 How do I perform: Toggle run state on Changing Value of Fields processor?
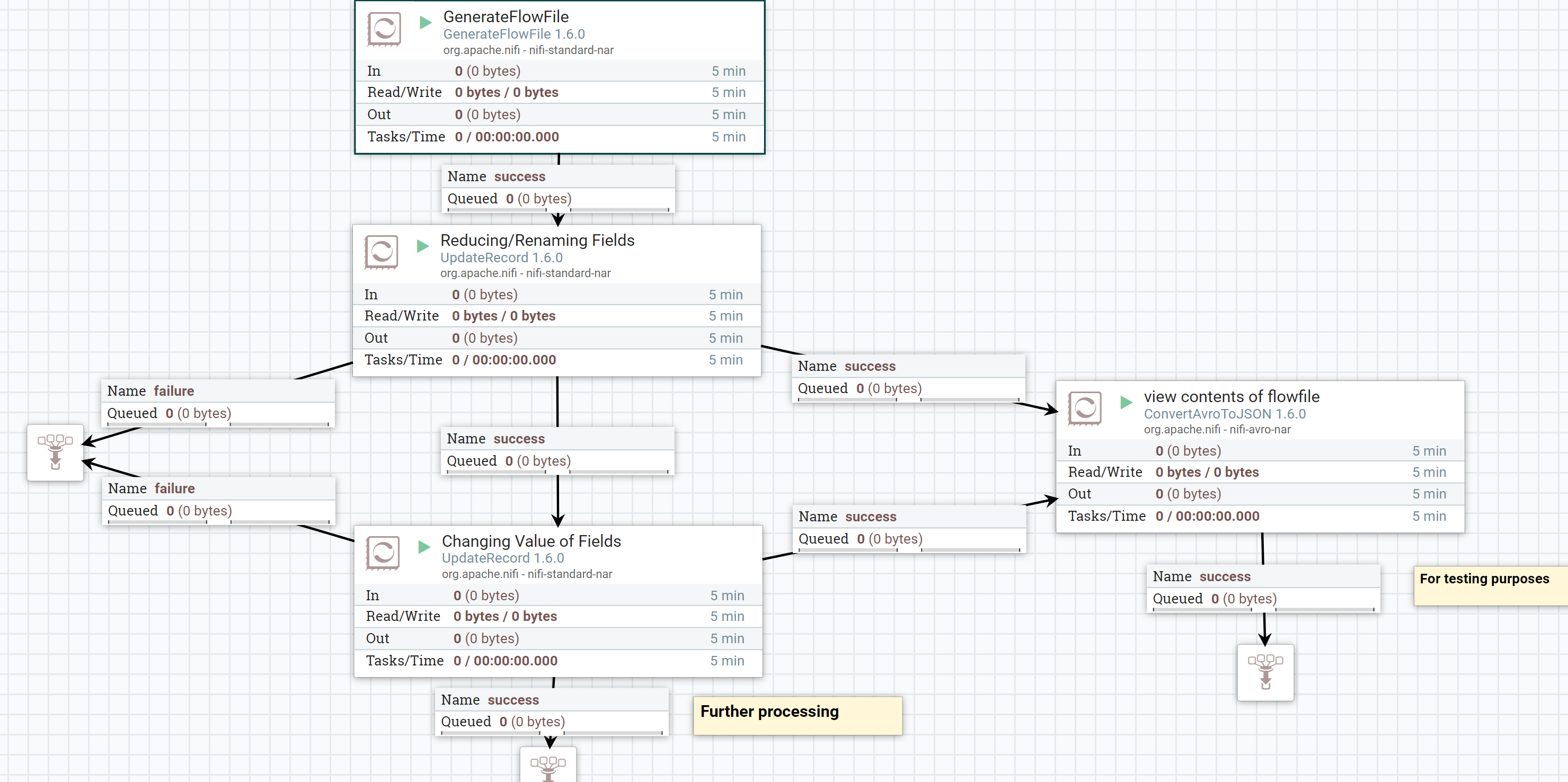[x=423, y=547]
